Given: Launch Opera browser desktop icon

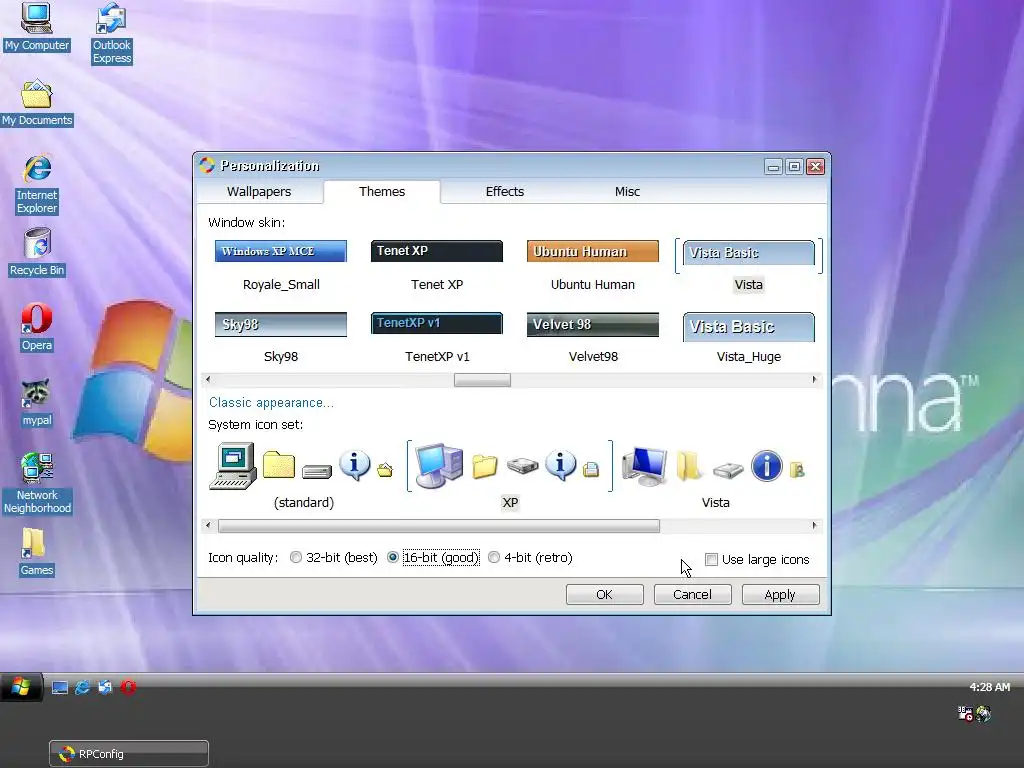Looking at the screenshot, I should point(37,328).
